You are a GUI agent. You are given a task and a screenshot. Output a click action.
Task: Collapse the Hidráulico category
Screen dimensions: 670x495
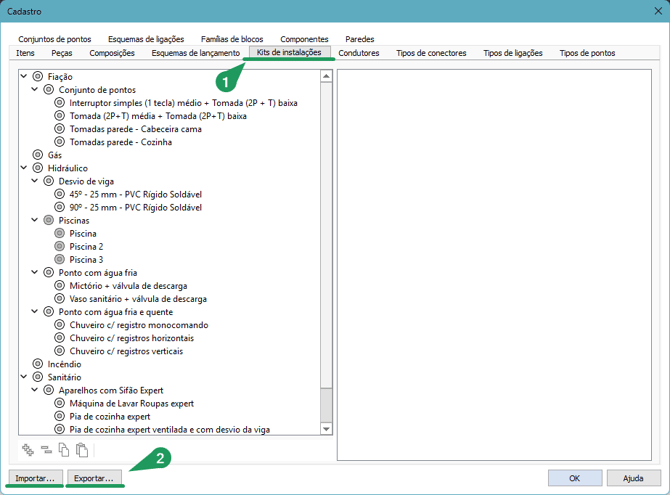25,168
